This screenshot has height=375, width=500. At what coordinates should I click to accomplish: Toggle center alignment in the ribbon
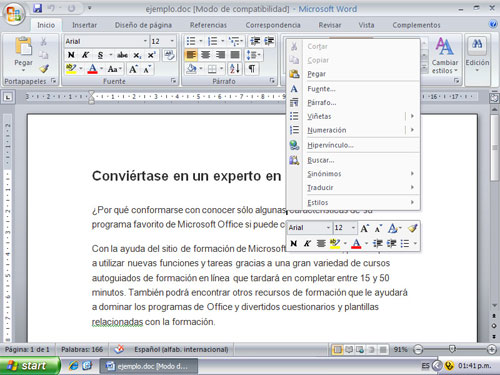click(206, 55)
